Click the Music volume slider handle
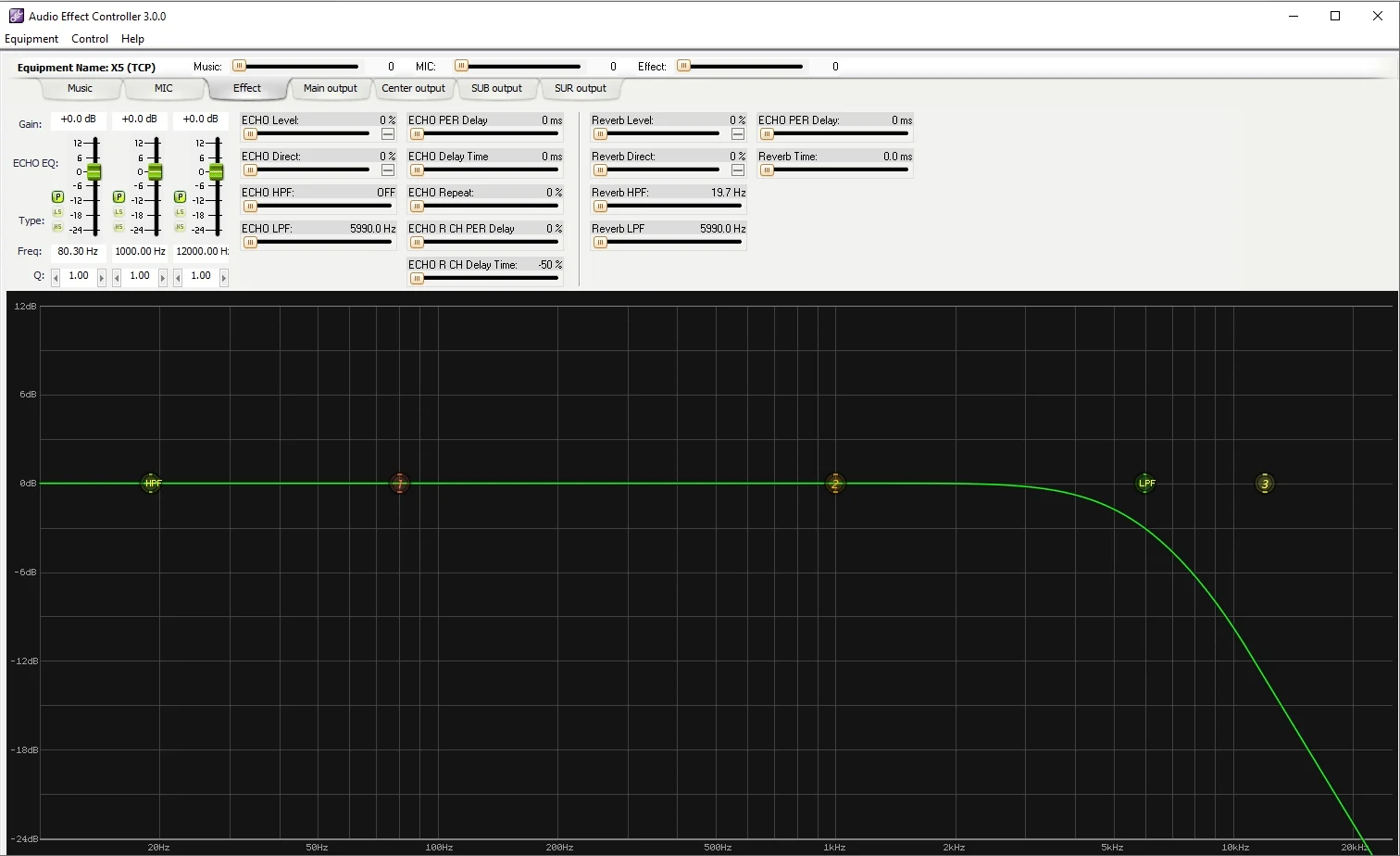This screenshot has width=1400, height=856. click(239, 66)
